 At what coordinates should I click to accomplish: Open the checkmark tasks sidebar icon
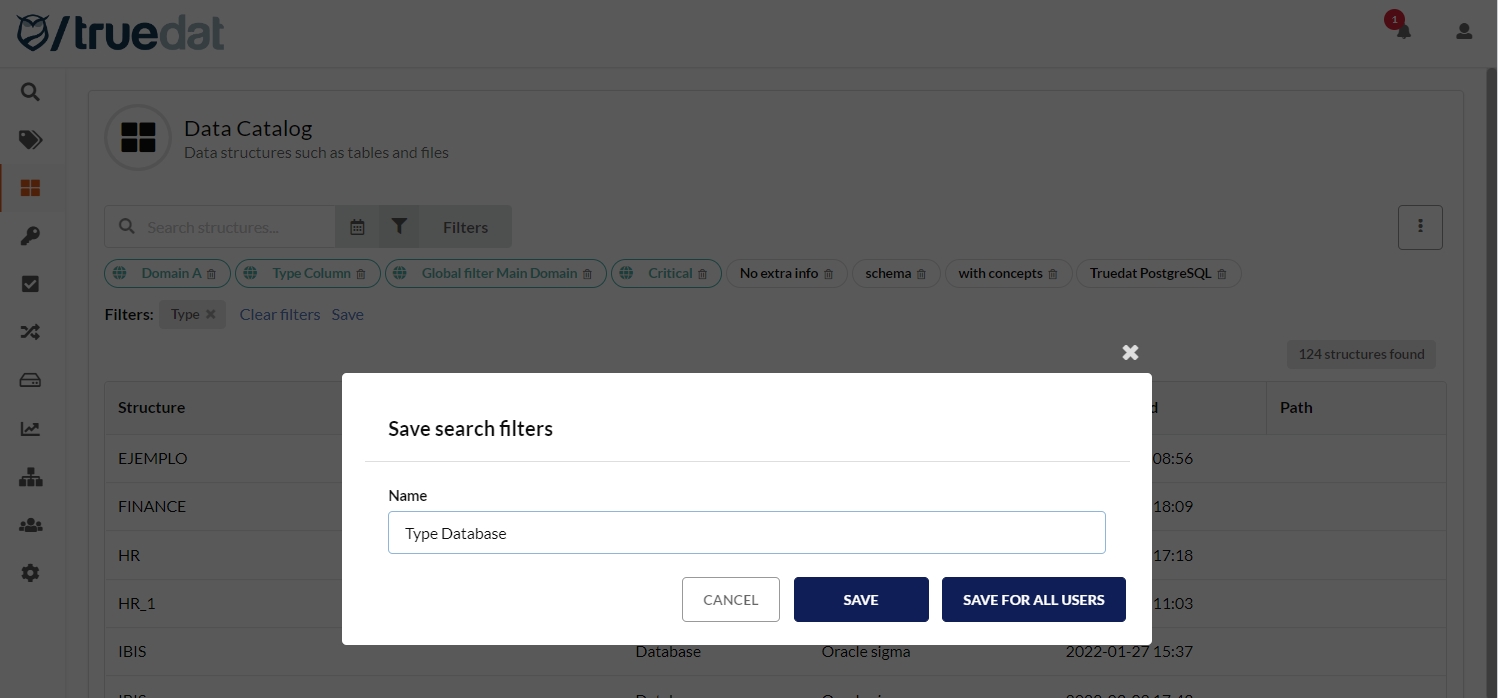[30, 284]
